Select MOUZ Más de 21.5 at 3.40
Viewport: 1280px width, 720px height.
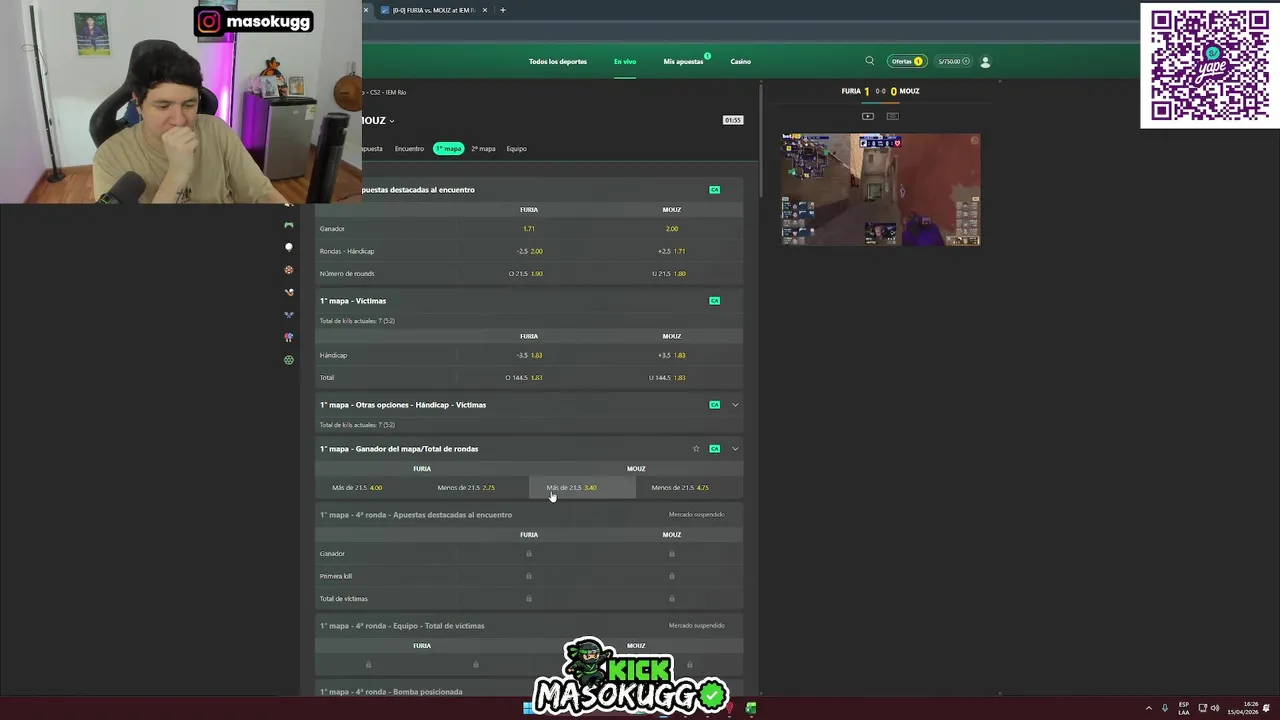pyautogui.click(x=582, y=488)
